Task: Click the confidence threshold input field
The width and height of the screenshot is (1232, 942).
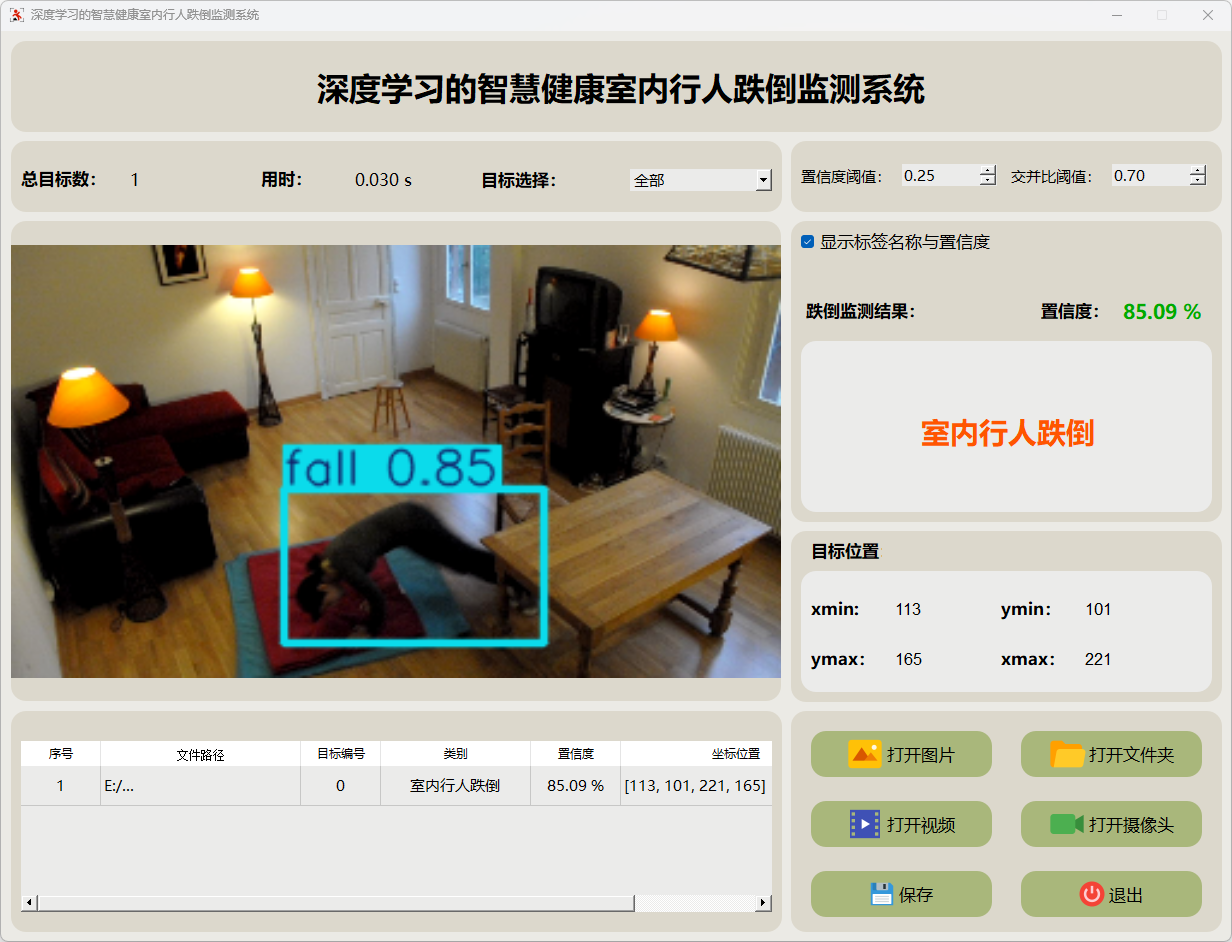Action: (x=939, y=176)
